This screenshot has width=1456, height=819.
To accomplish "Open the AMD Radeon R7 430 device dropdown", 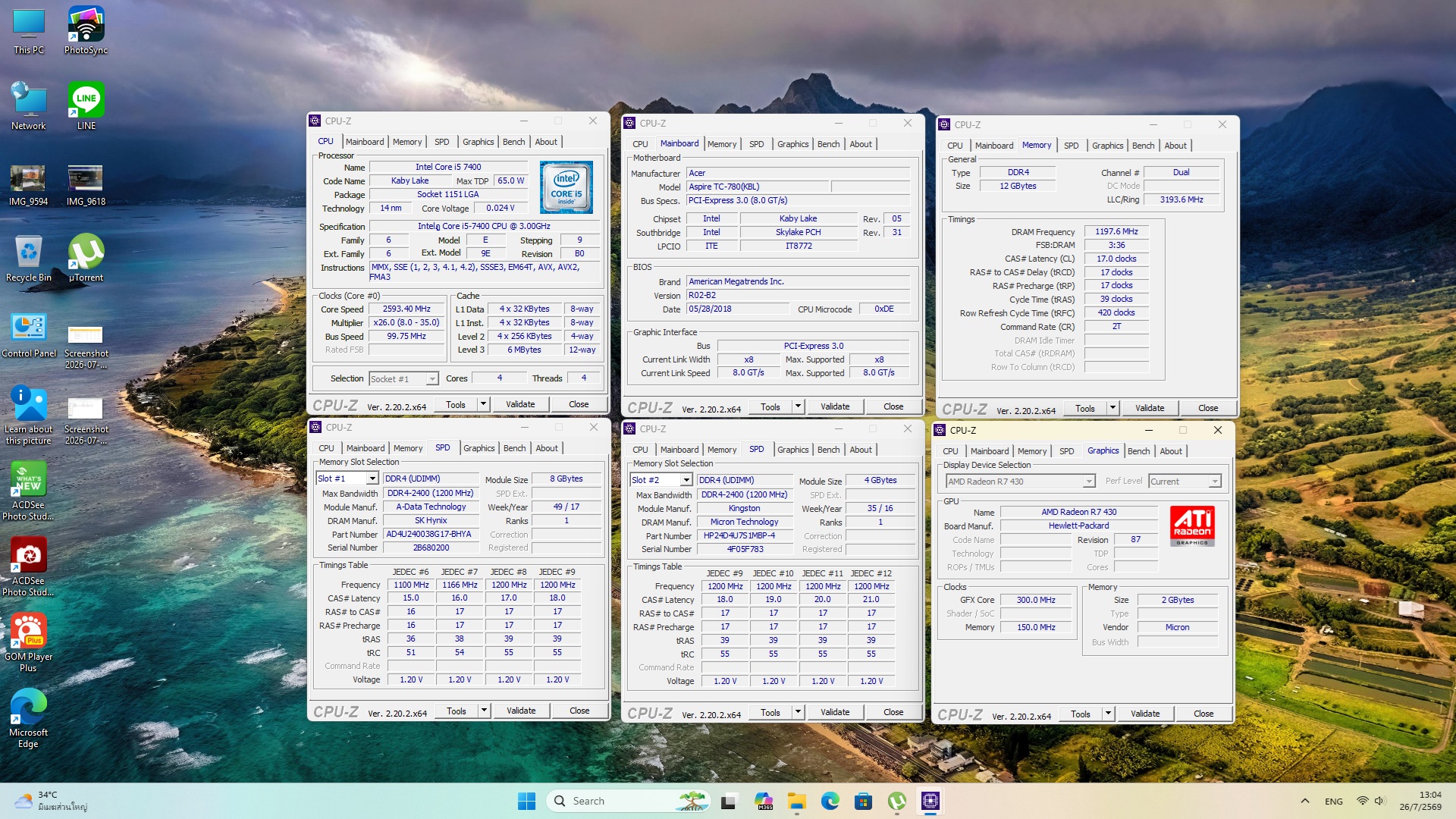I will point(1021,482).
